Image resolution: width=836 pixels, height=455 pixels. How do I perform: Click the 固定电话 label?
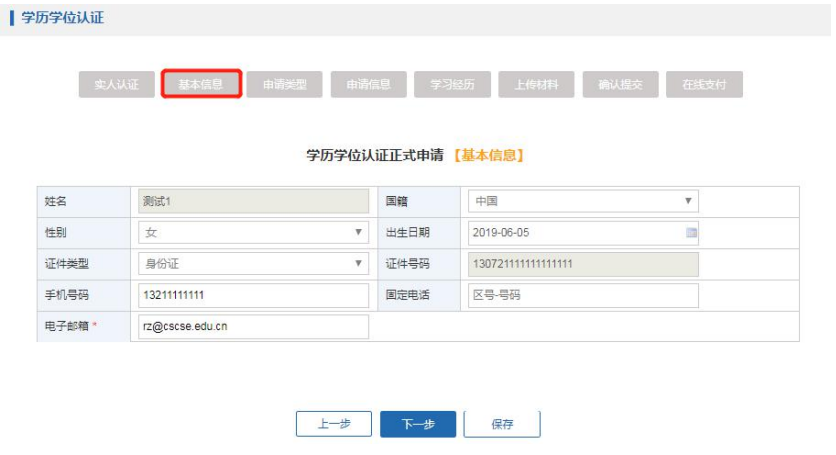coord(407,295)
